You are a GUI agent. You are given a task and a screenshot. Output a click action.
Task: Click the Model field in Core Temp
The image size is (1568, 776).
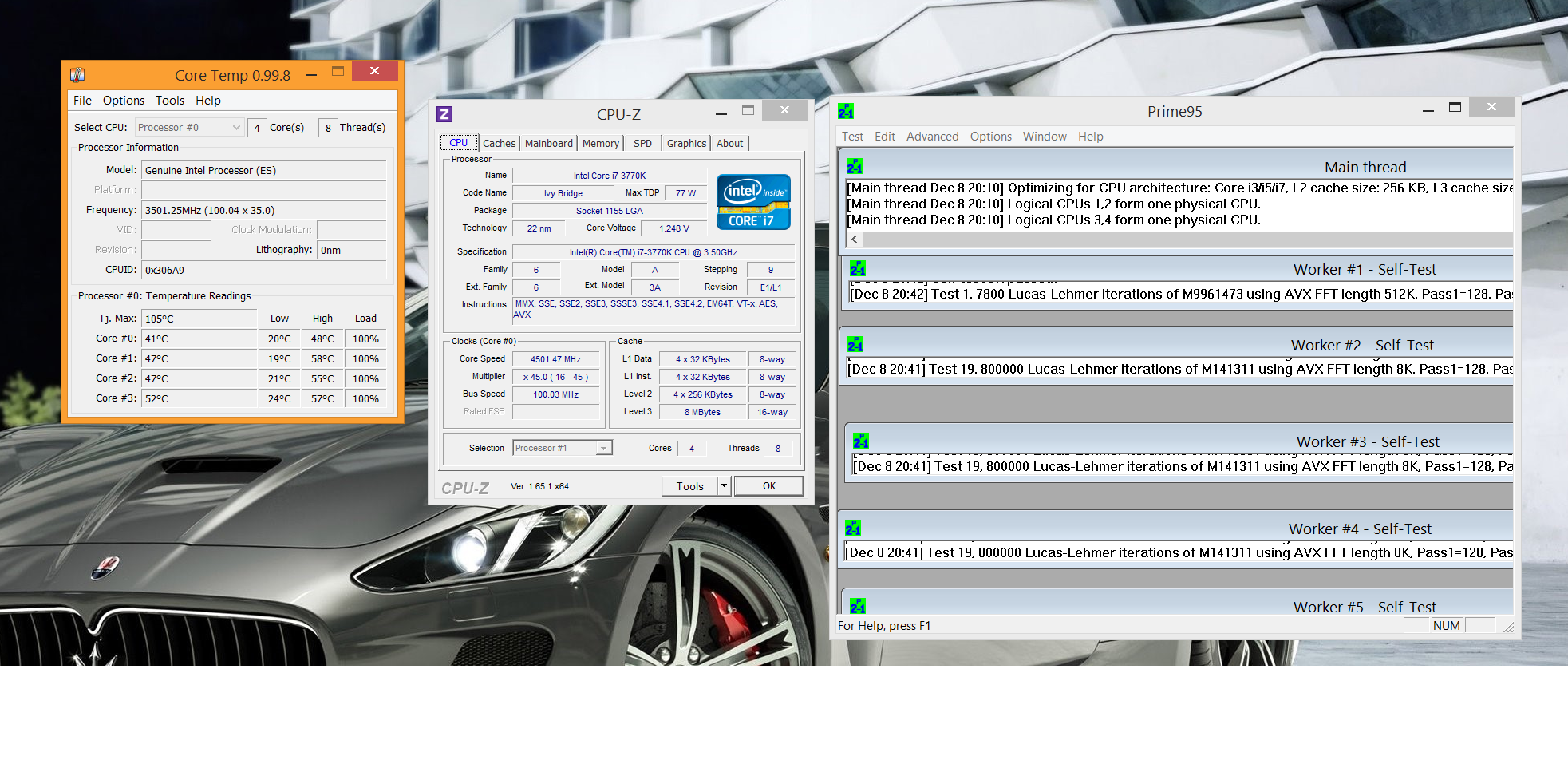pos(264,170)
